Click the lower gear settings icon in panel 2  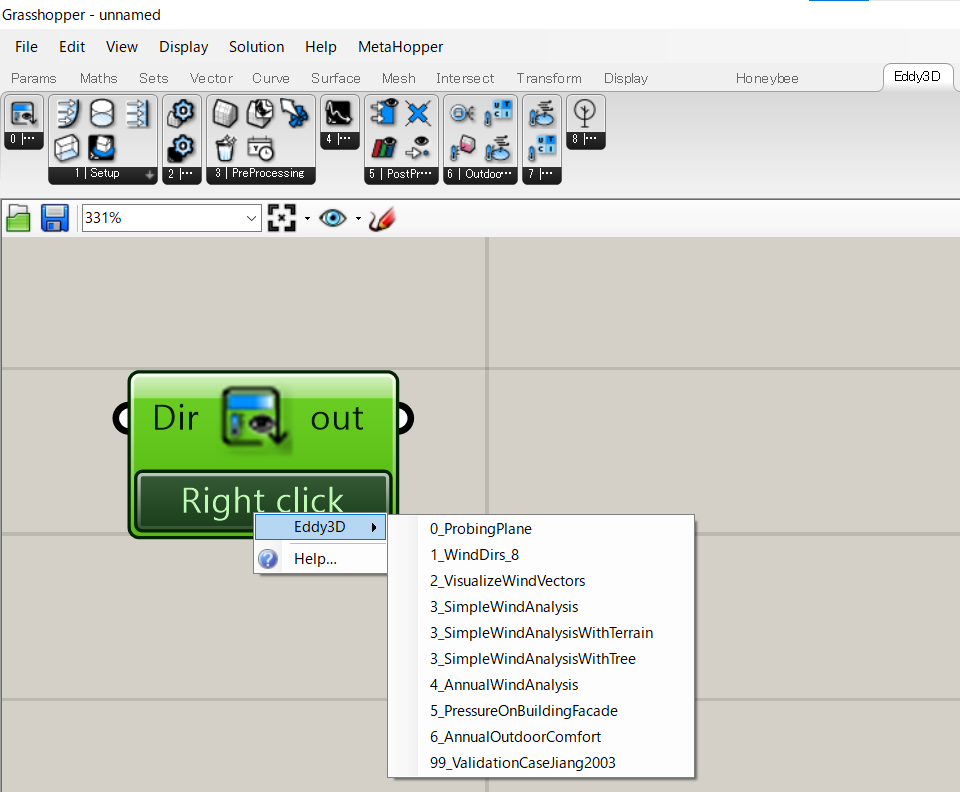click(182, 148)
